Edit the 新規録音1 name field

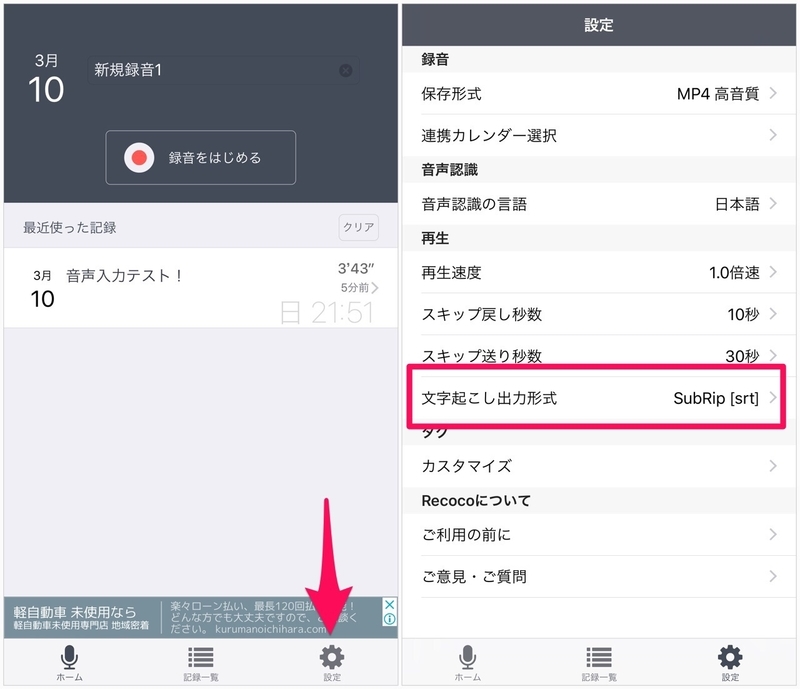tap(210, 70)
